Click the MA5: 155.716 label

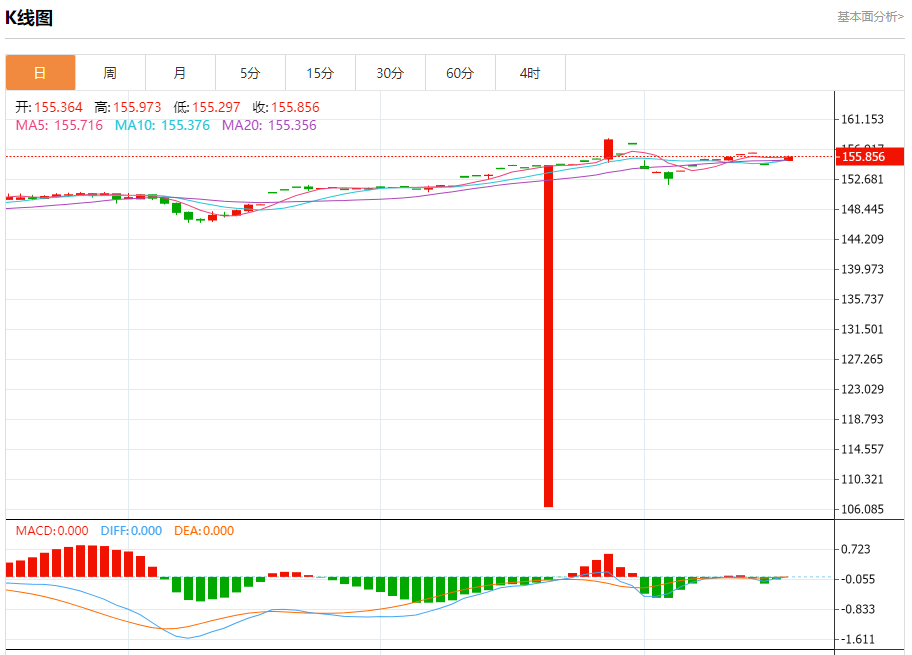coord(59,125)
